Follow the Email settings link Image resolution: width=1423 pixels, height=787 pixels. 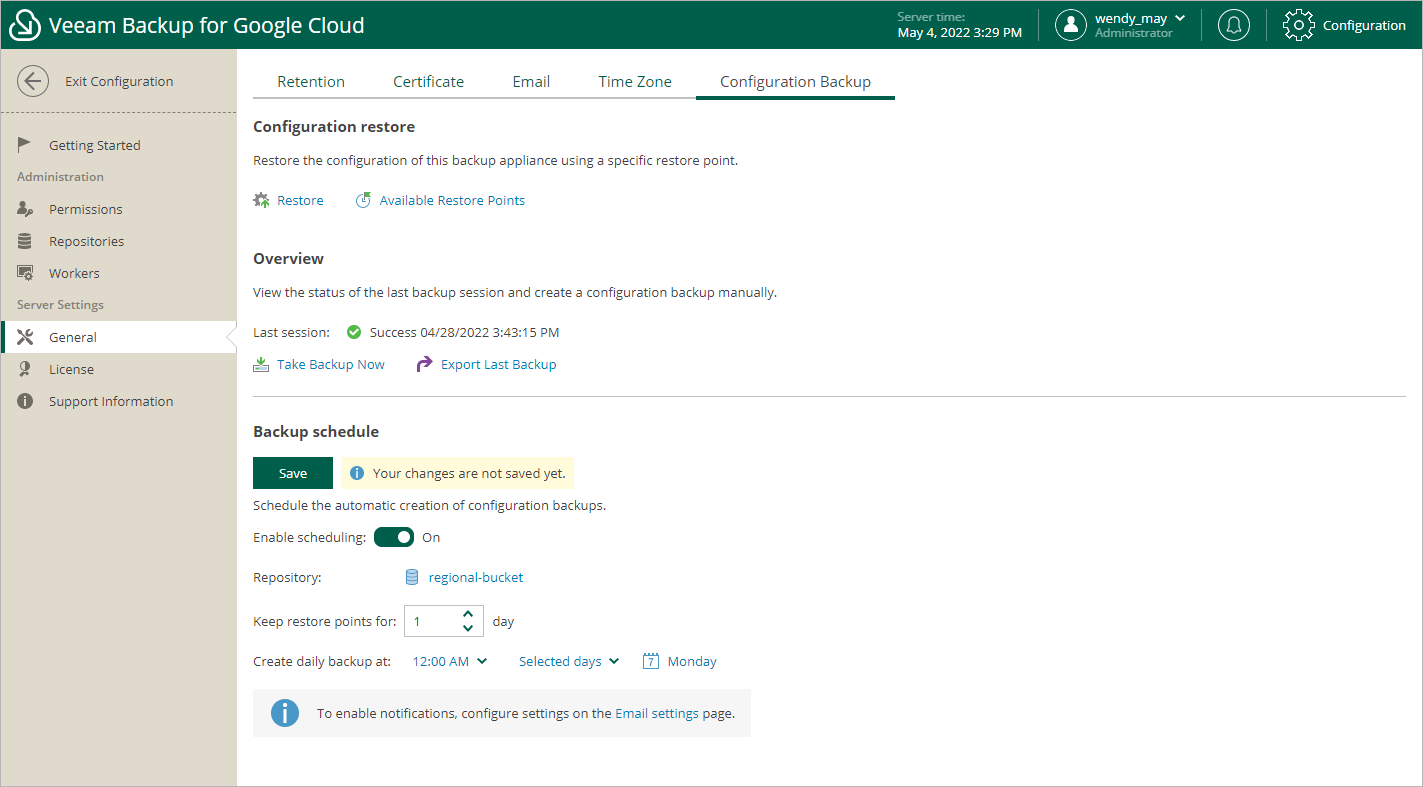coord(657,713)
